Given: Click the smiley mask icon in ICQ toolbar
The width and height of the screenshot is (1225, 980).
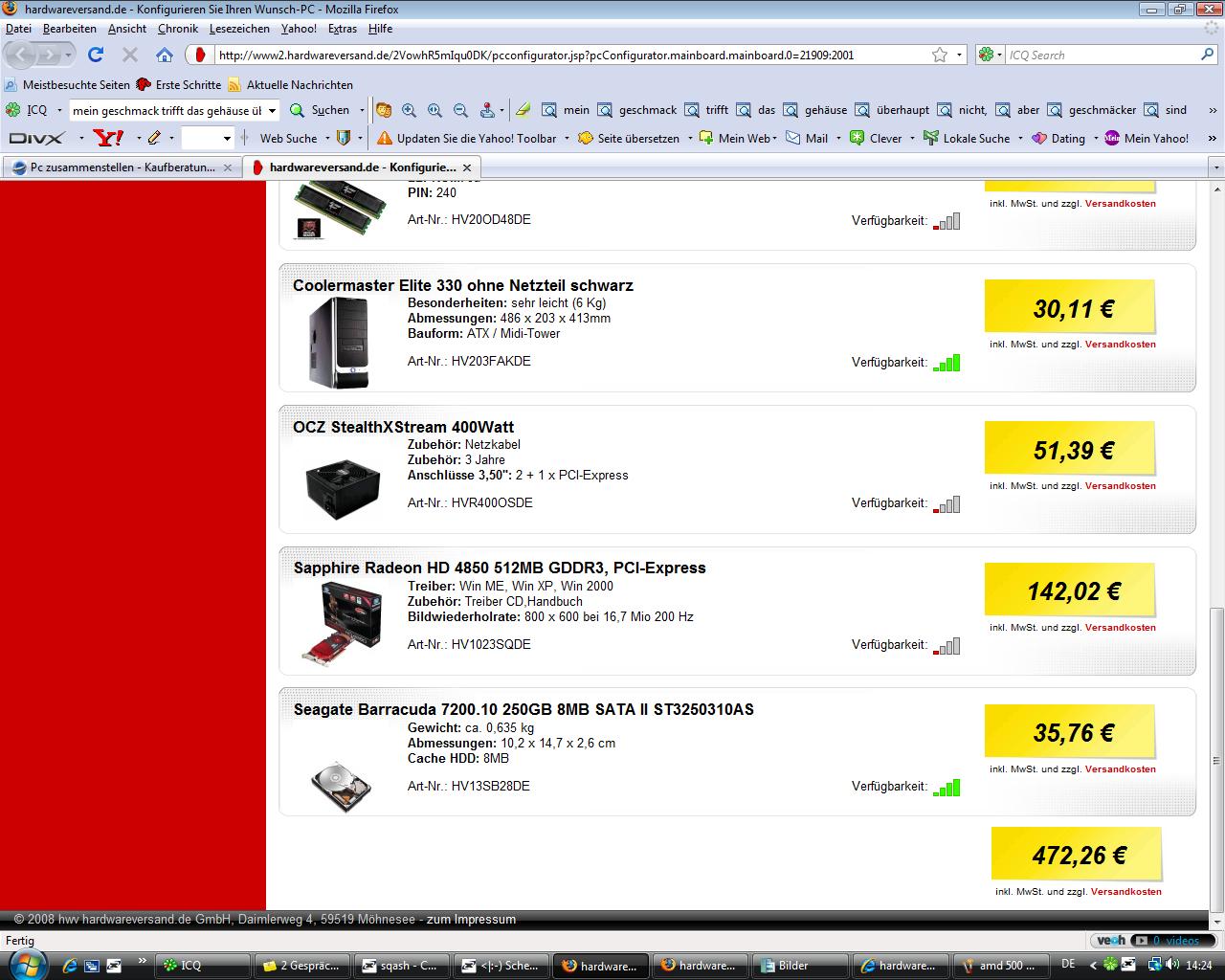Looking at the screenshot, I should click(x=384, y=110).
